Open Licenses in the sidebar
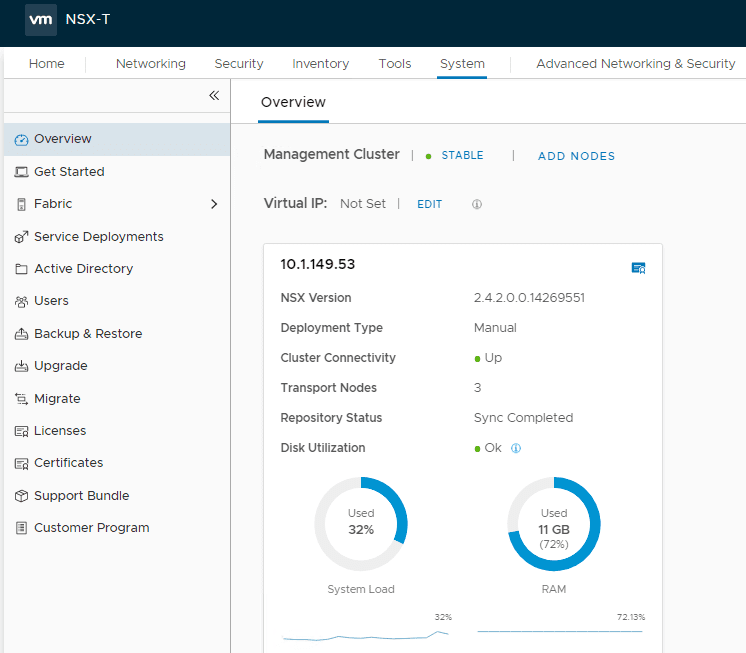 [x=60, y=431]
